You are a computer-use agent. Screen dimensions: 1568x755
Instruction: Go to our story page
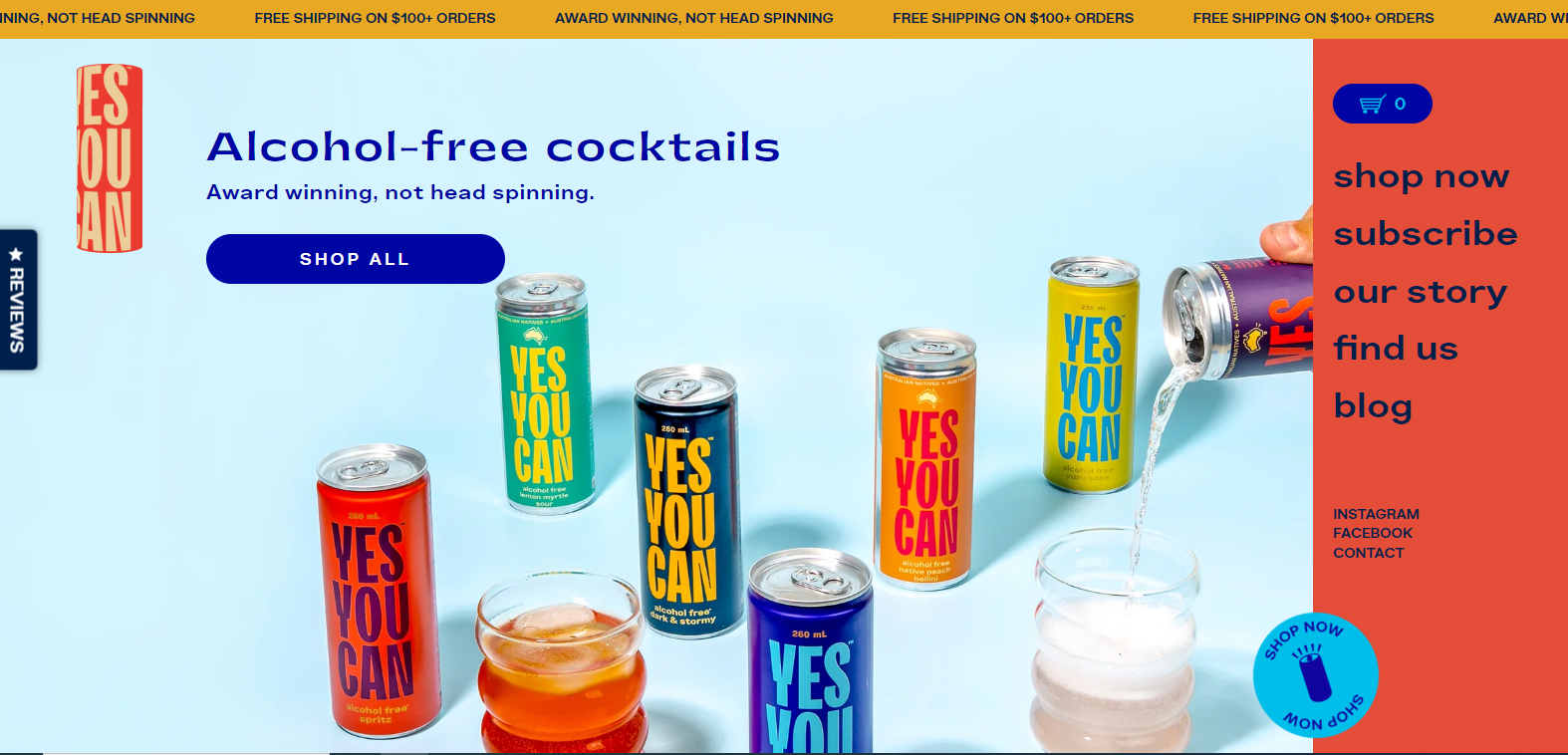click(1421, 292)
